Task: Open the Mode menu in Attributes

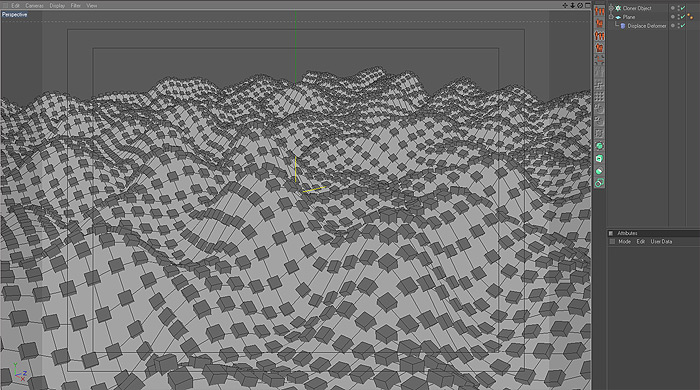Action: [x=624, y=241]
